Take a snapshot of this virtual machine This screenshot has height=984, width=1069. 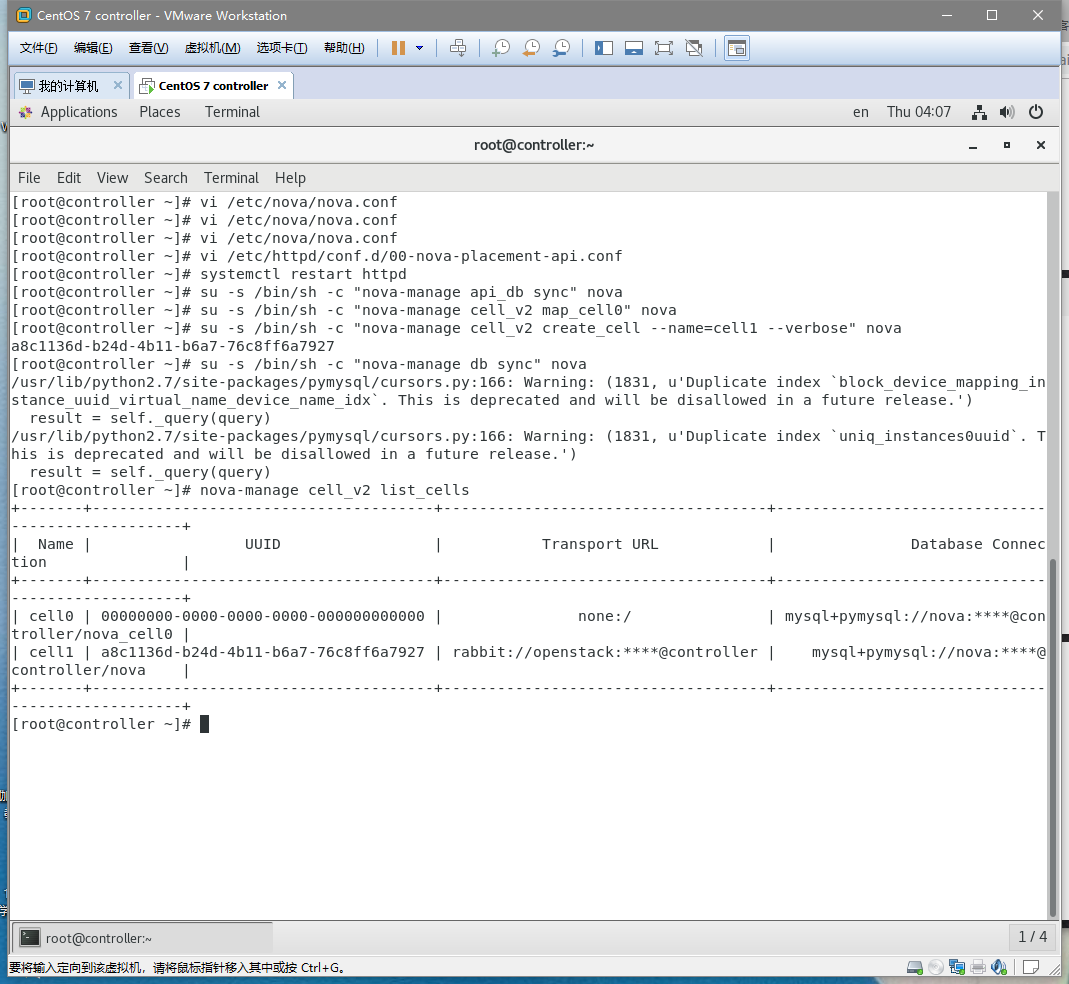[x=500, y=47]
